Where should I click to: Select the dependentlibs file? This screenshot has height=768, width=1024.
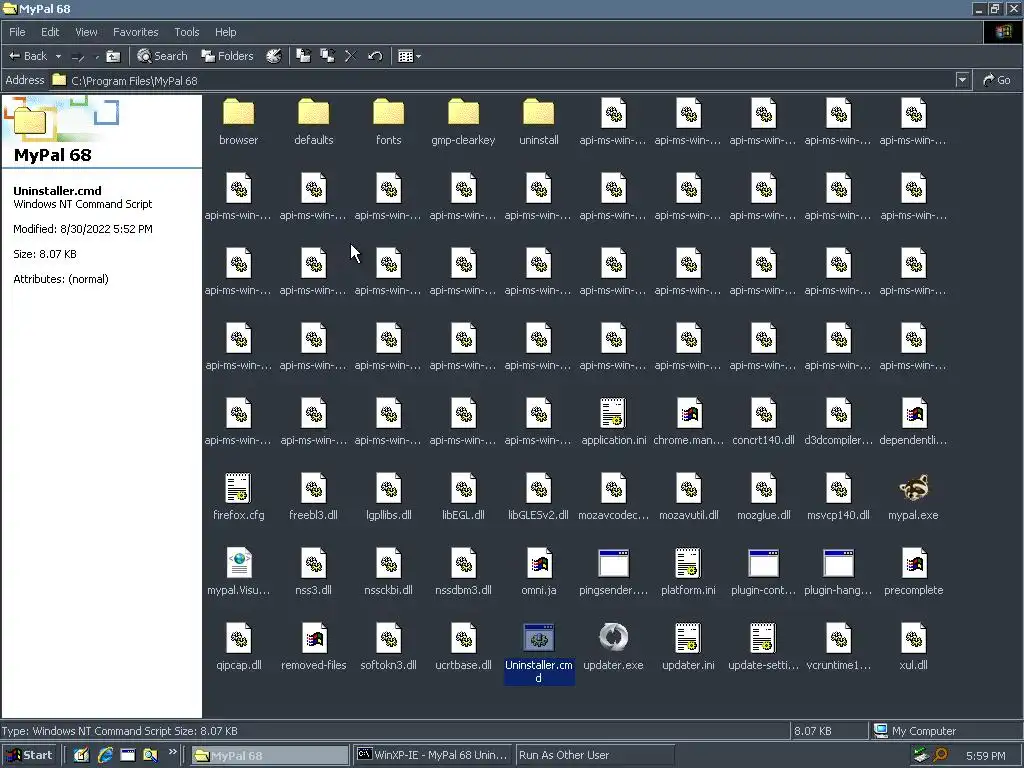click(914, 422)
